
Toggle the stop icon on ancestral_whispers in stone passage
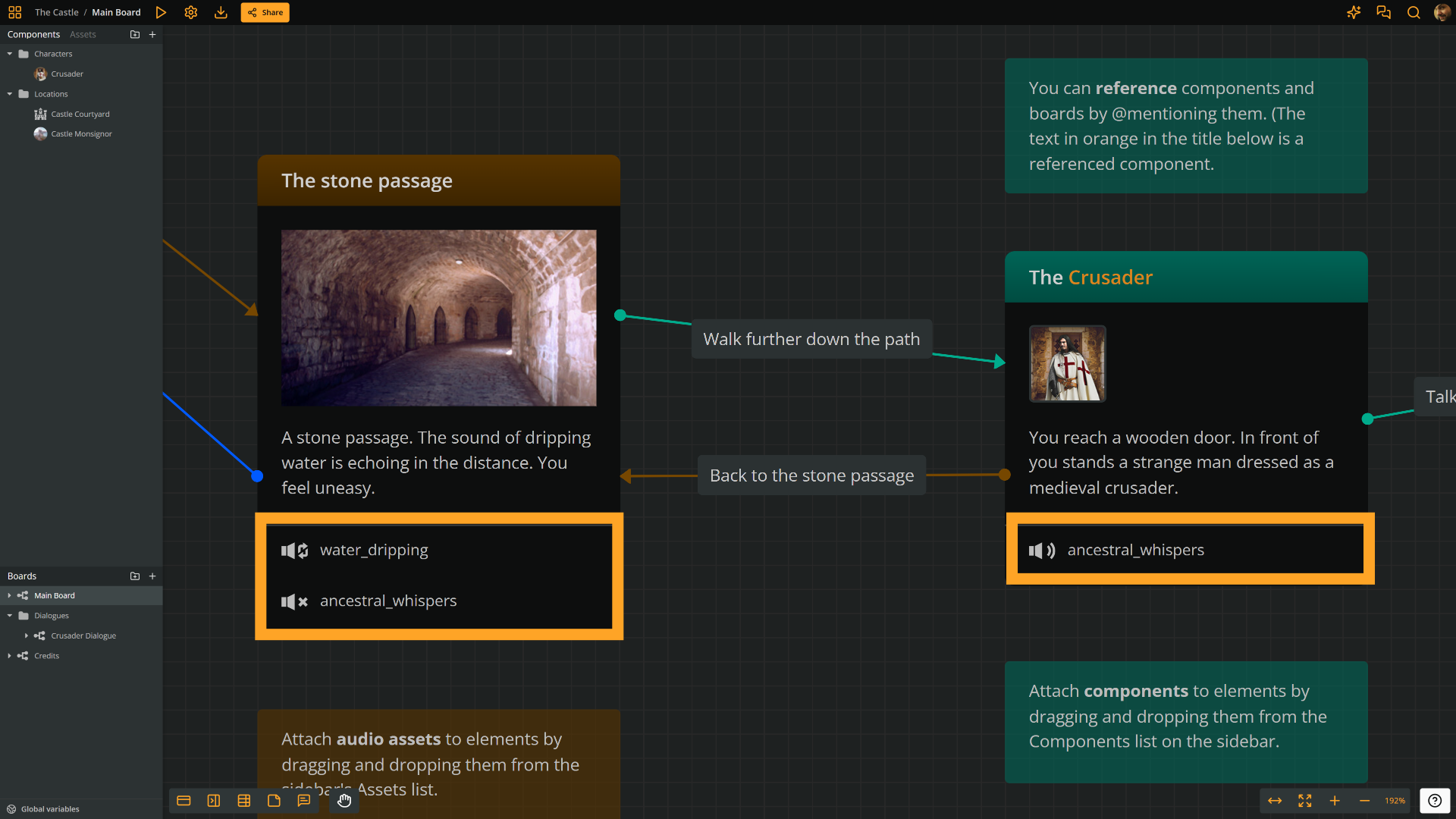tap(294, 601)
